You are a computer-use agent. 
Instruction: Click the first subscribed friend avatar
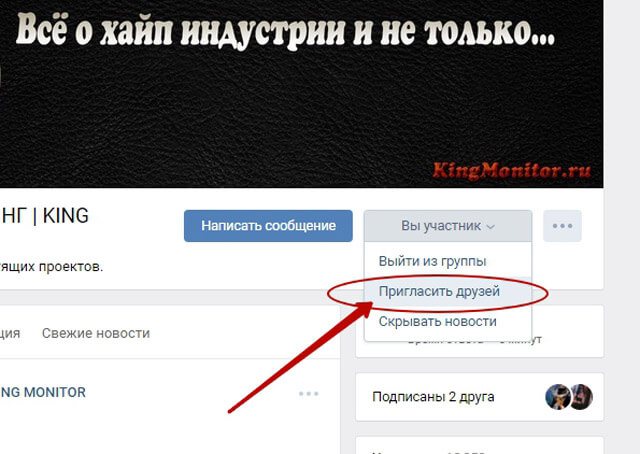(558, 396)
